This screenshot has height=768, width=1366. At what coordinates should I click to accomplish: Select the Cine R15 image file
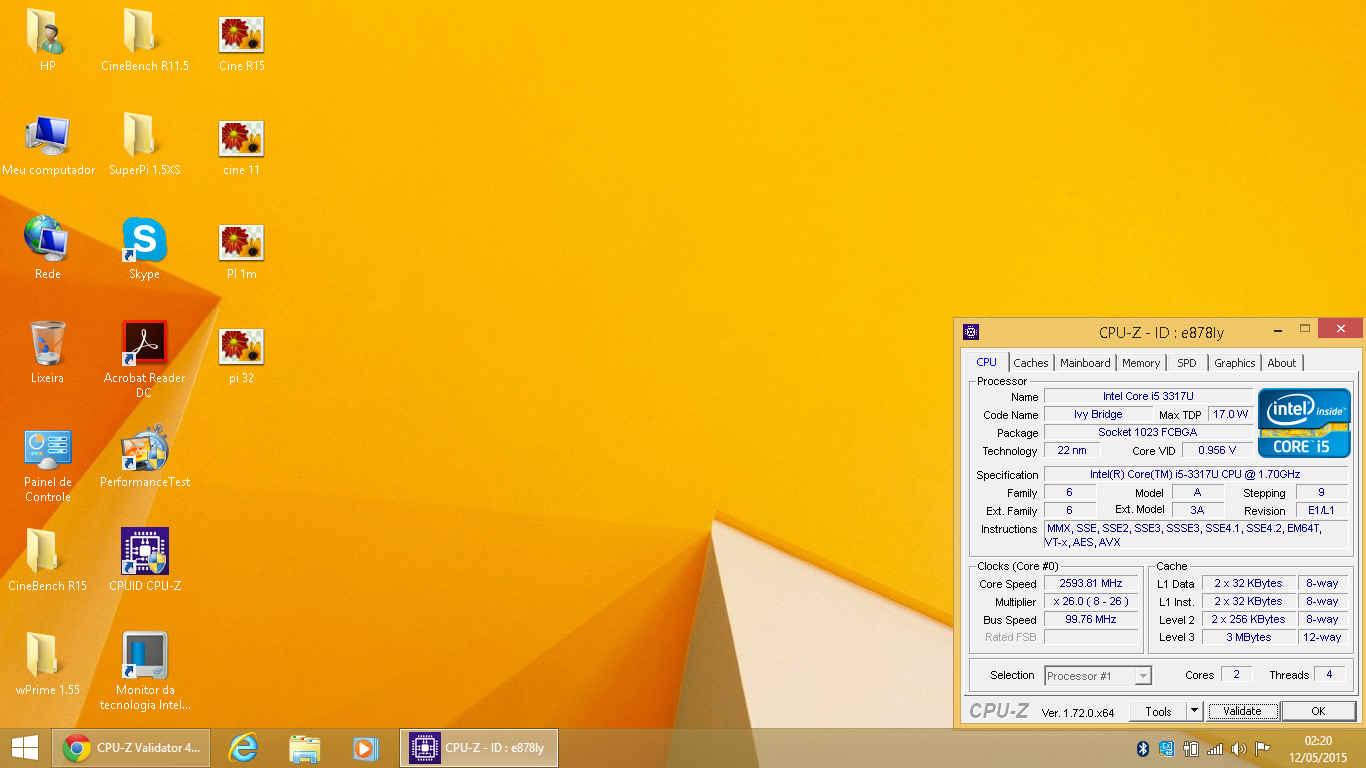coord(241,43)
